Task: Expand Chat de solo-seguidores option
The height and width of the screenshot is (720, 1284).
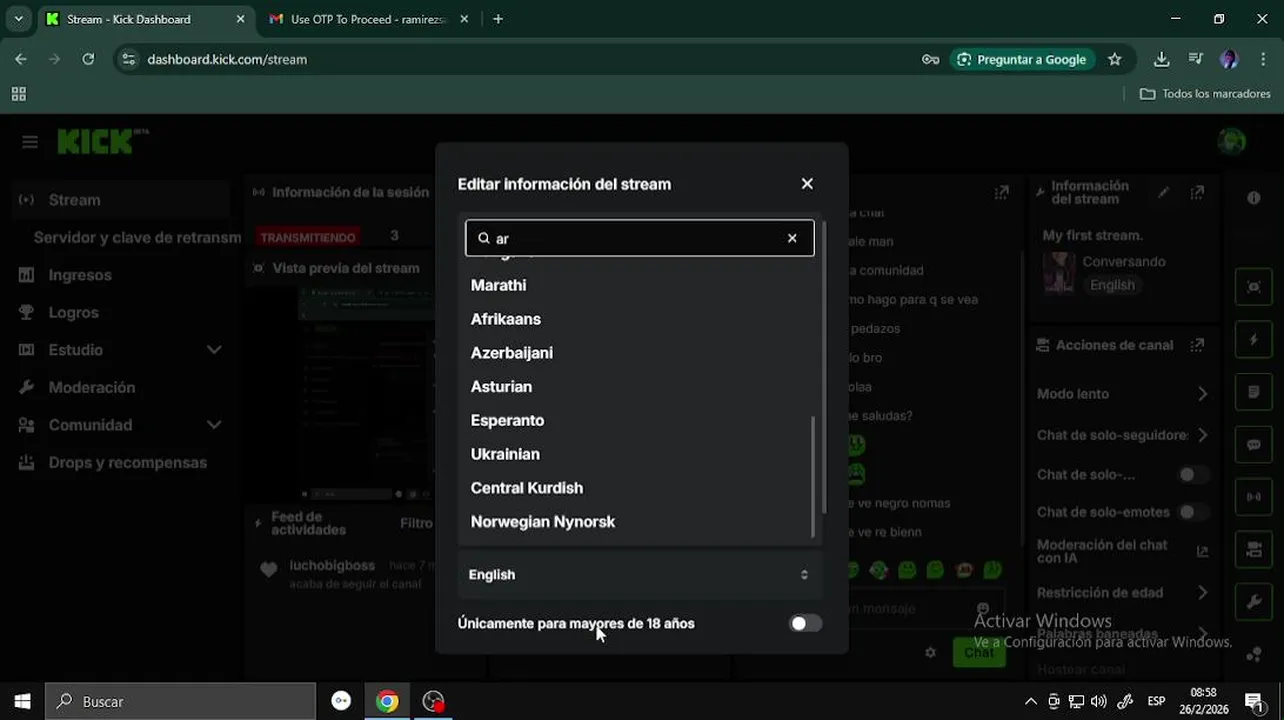Action: [x=1202, y=435]
